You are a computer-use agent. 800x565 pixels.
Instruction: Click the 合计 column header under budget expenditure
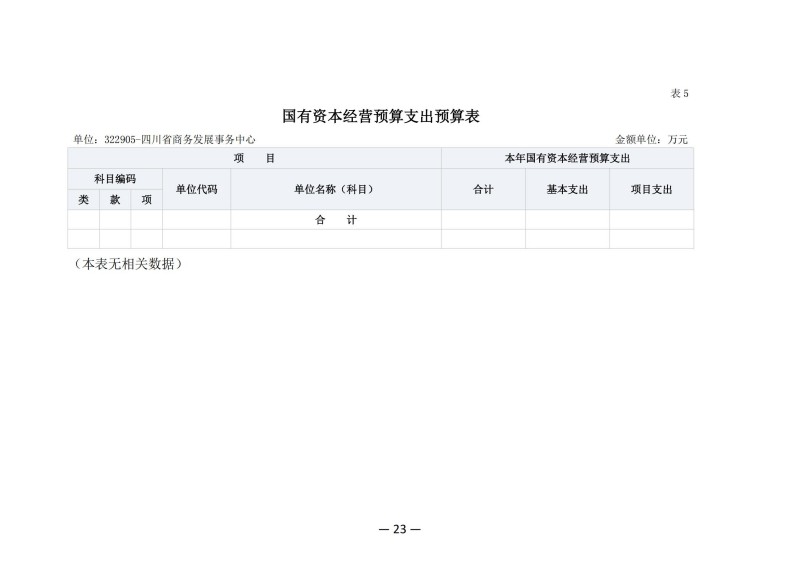point(483,189)
